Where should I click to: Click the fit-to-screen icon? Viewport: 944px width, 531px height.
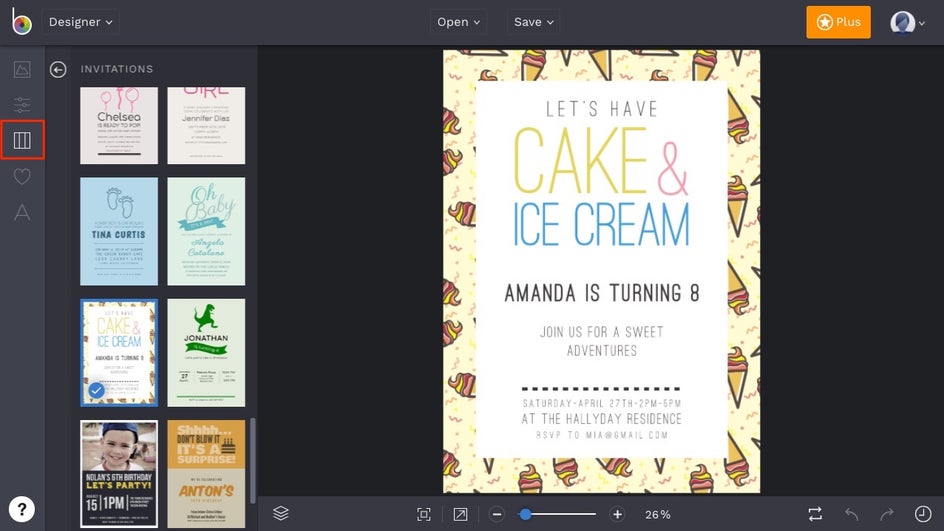424,514
